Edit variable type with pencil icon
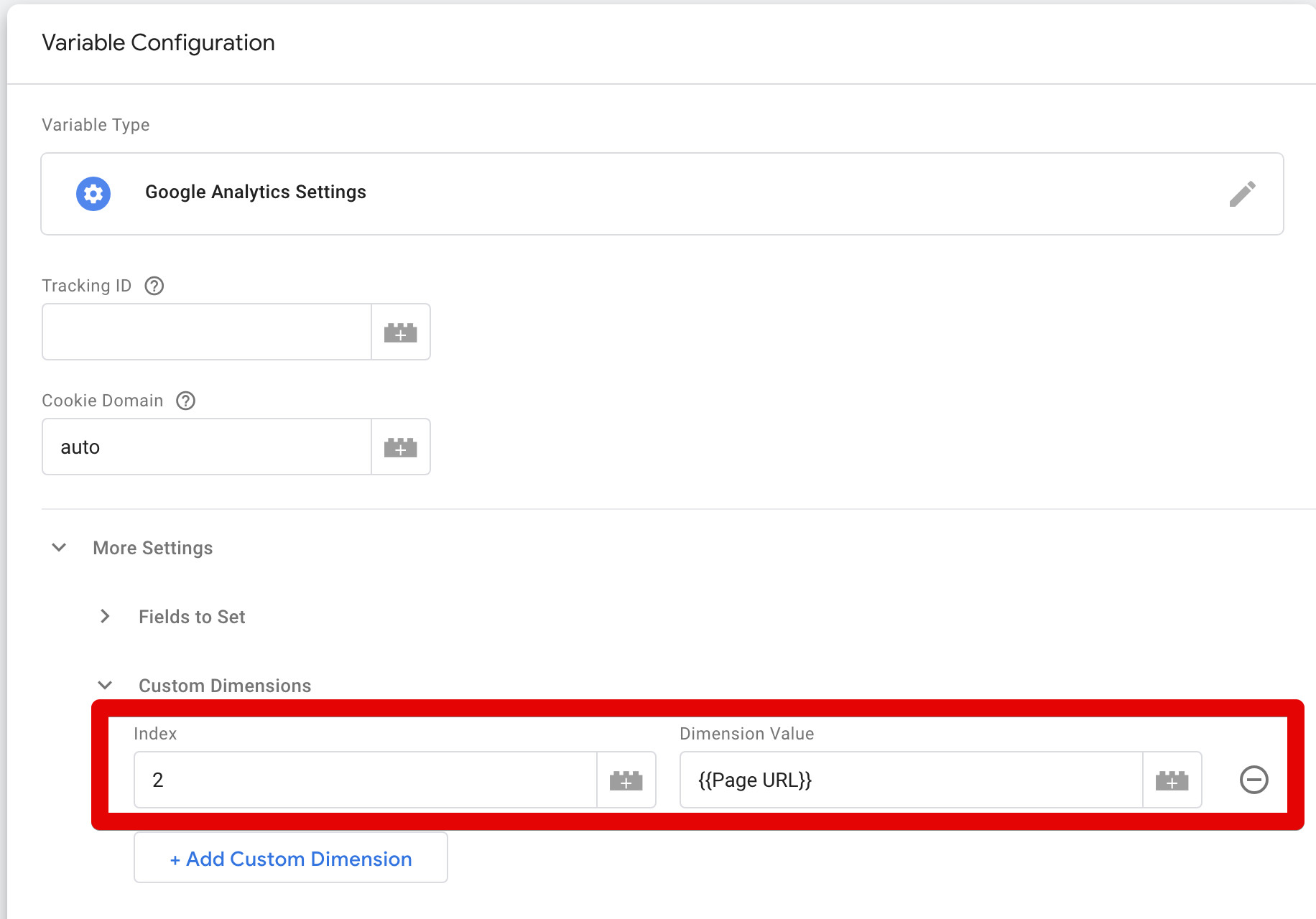This screenshot has height=919, width=1316. (x=1242, y=194)
